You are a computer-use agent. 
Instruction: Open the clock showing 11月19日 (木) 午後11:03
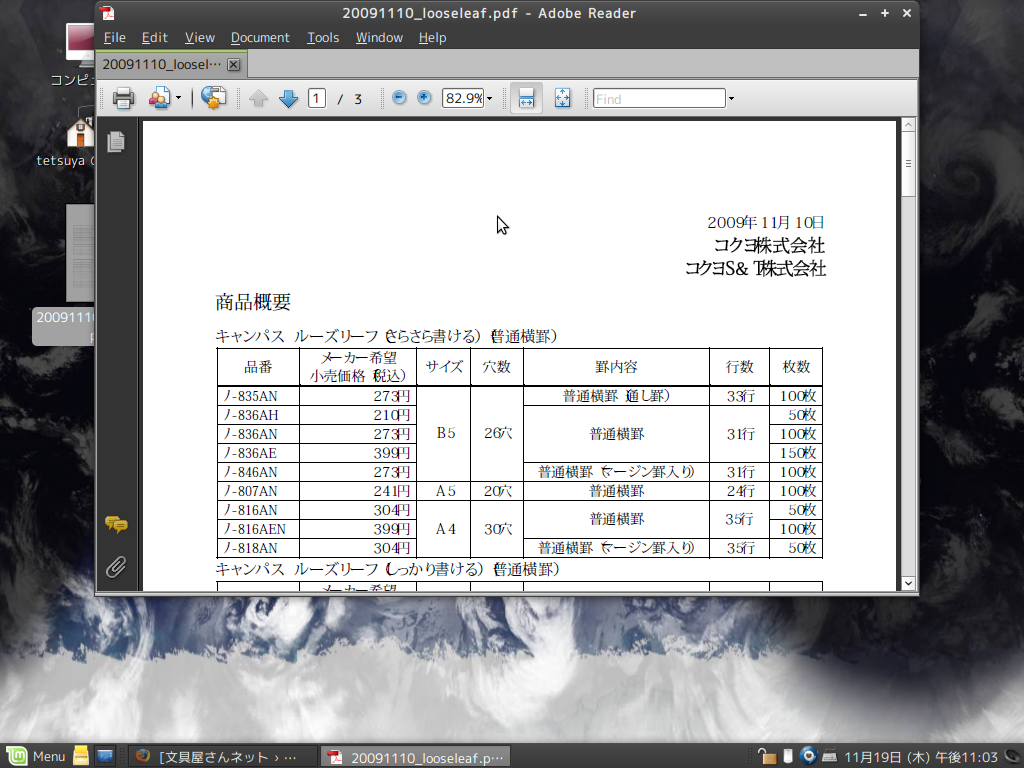point(921,757)
